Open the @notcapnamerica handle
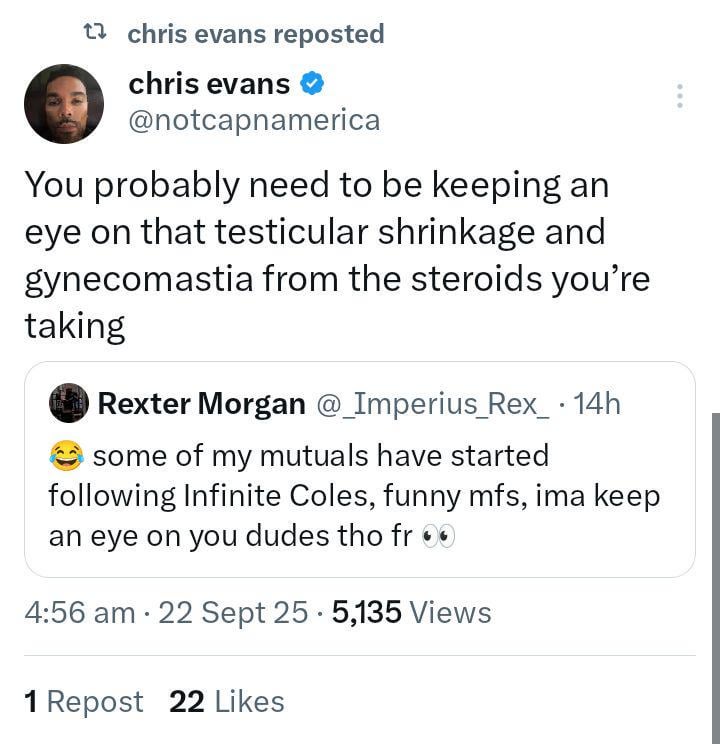Image resolution: width=720 pixels, height=744 pixels. tap(254, 120)
